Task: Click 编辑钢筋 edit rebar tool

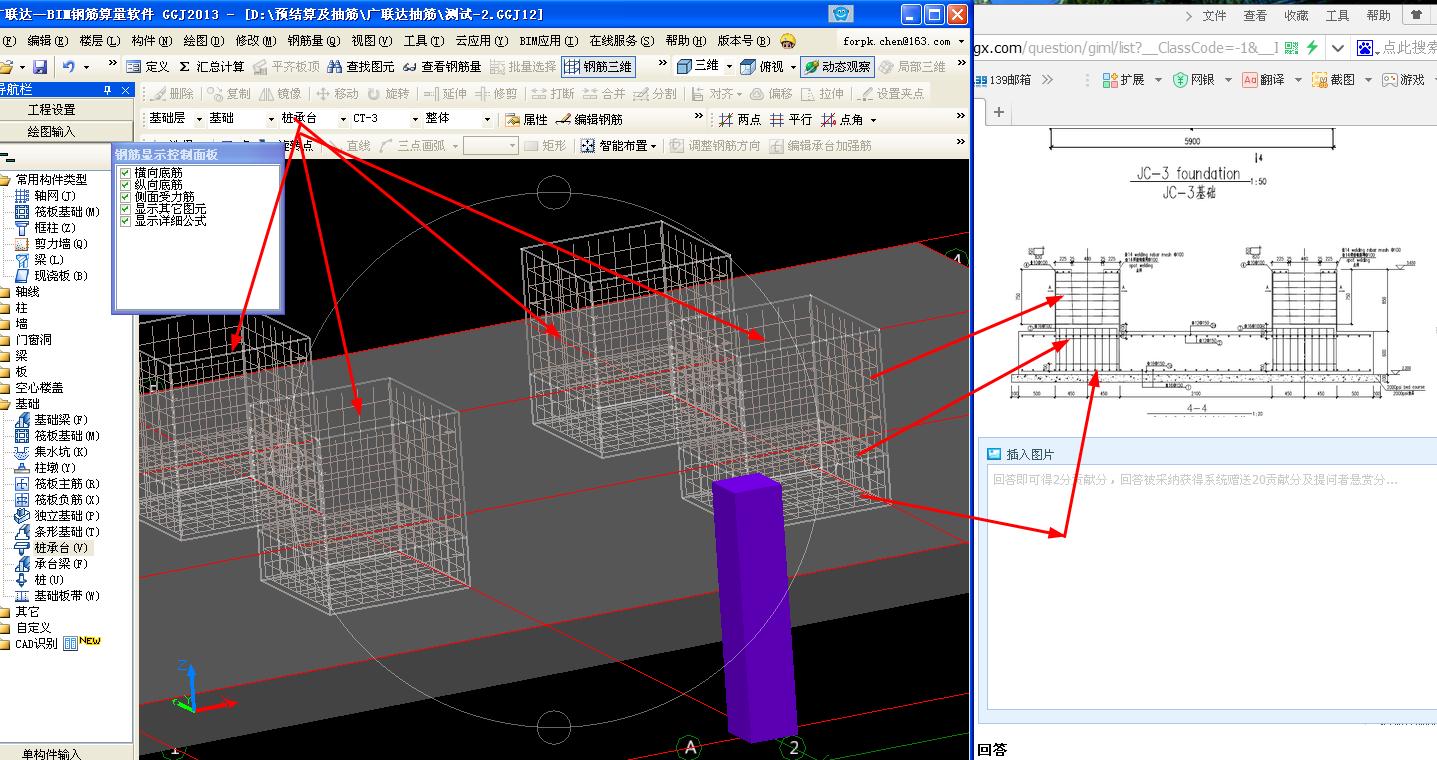Action: [x=590, y=119]
